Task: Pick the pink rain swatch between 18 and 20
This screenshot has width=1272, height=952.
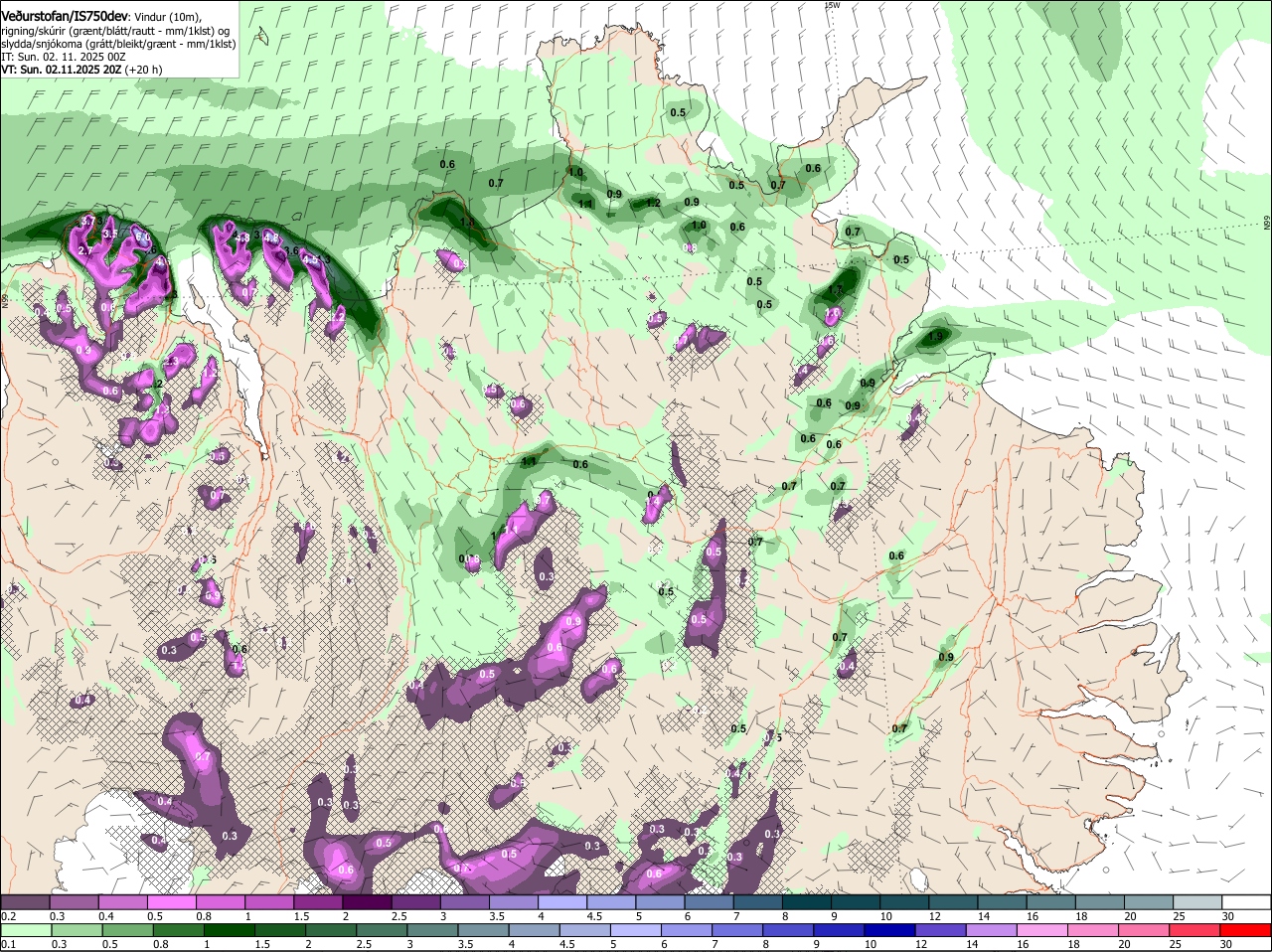Action: click(1093, 930)
